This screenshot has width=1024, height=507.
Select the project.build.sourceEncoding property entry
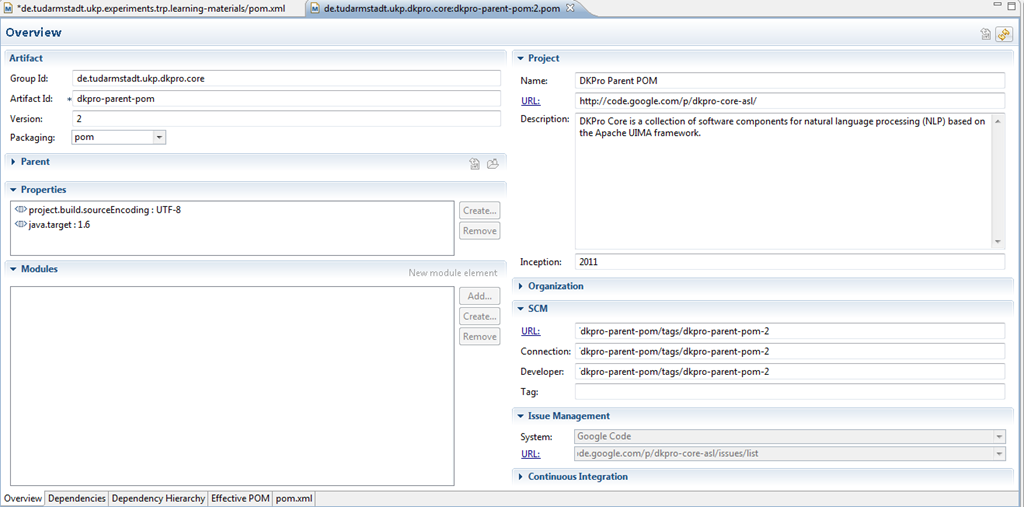pos(98,210)
